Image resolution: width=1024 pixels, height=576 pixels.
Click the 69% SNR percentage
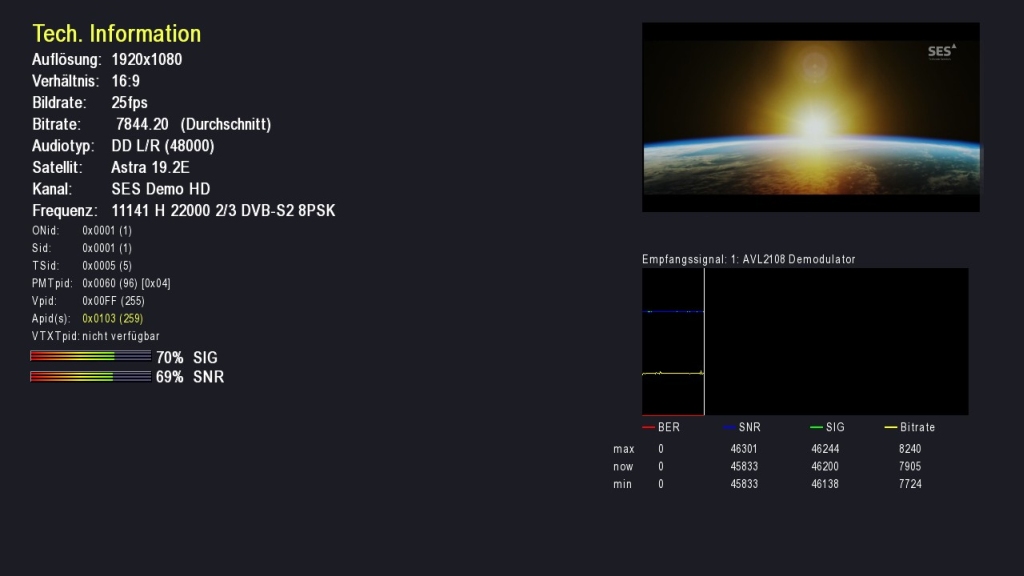(x=170, y=377)
